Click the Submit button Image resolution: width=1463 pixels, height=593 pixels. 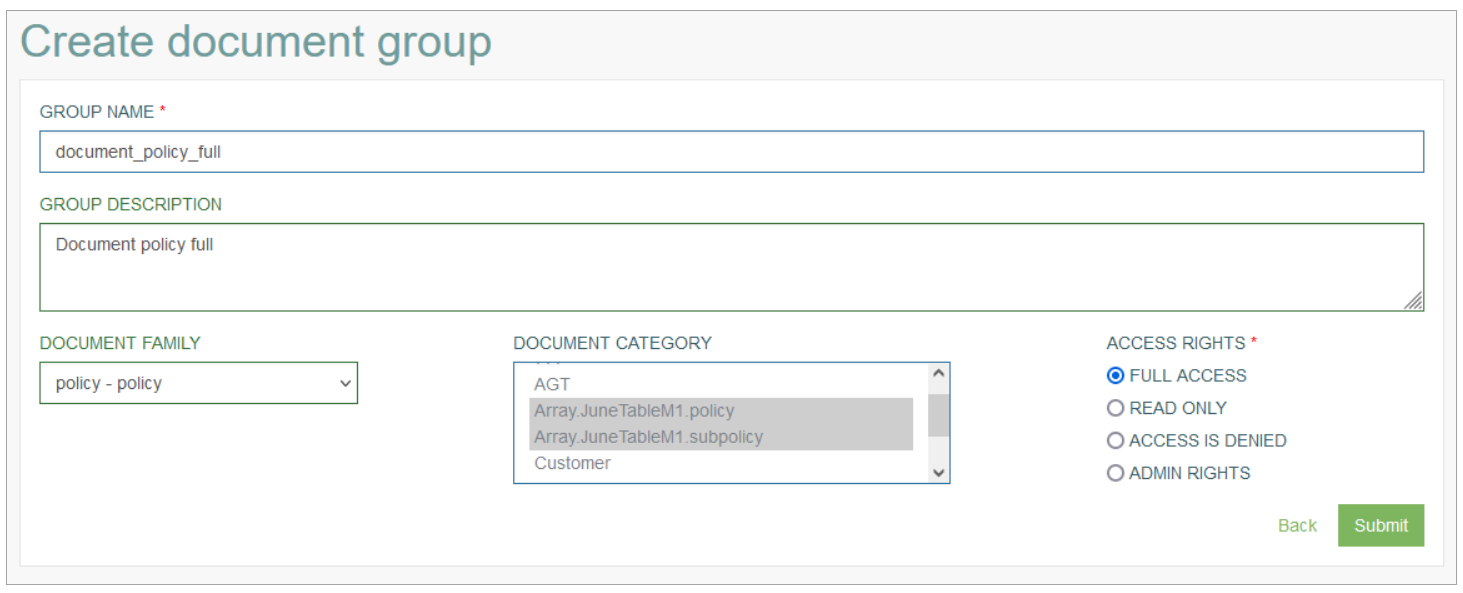[x=1380, y=525]
